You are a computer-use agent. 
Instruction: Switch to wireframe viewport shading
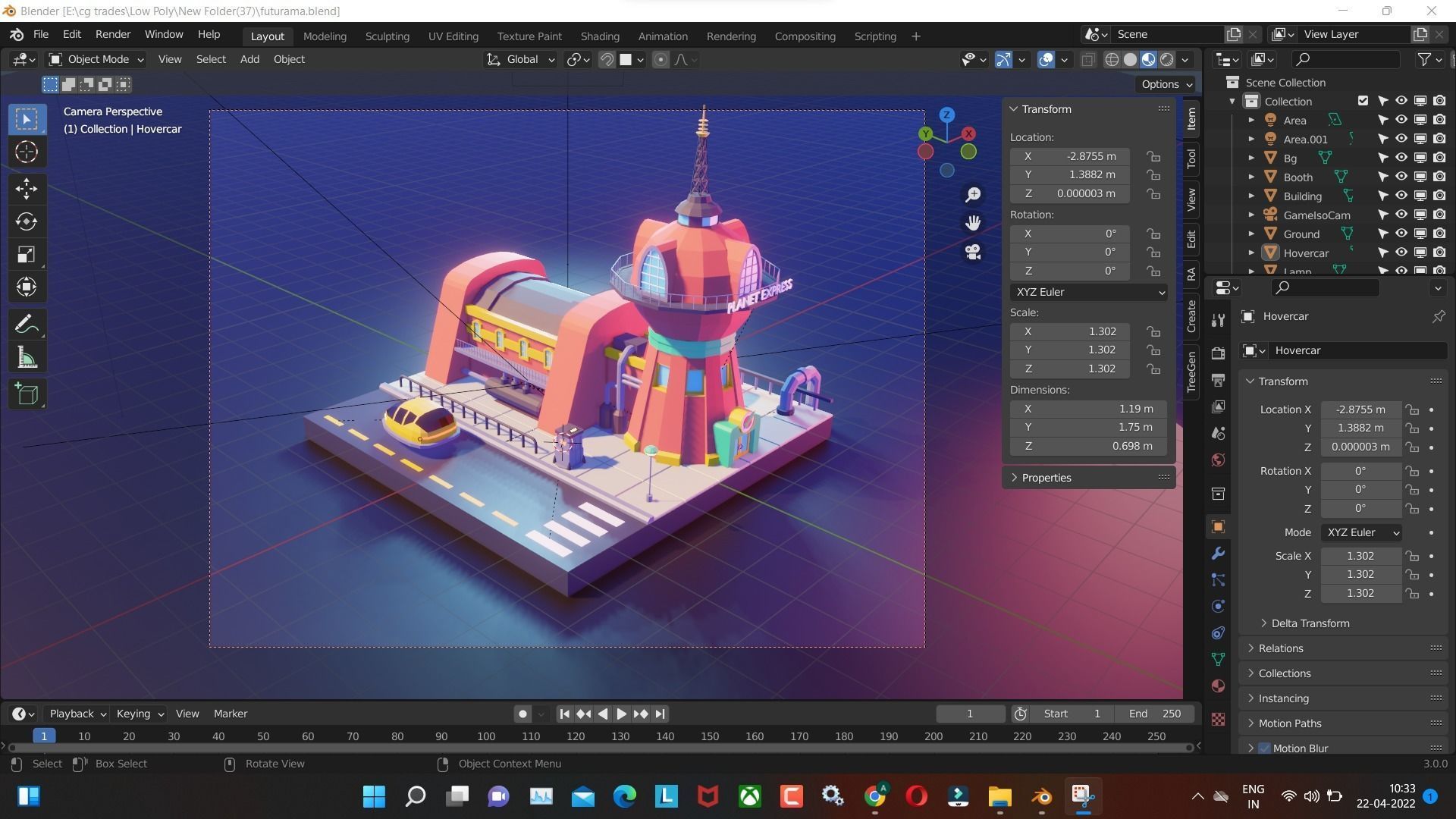[x=1112, y=60]
